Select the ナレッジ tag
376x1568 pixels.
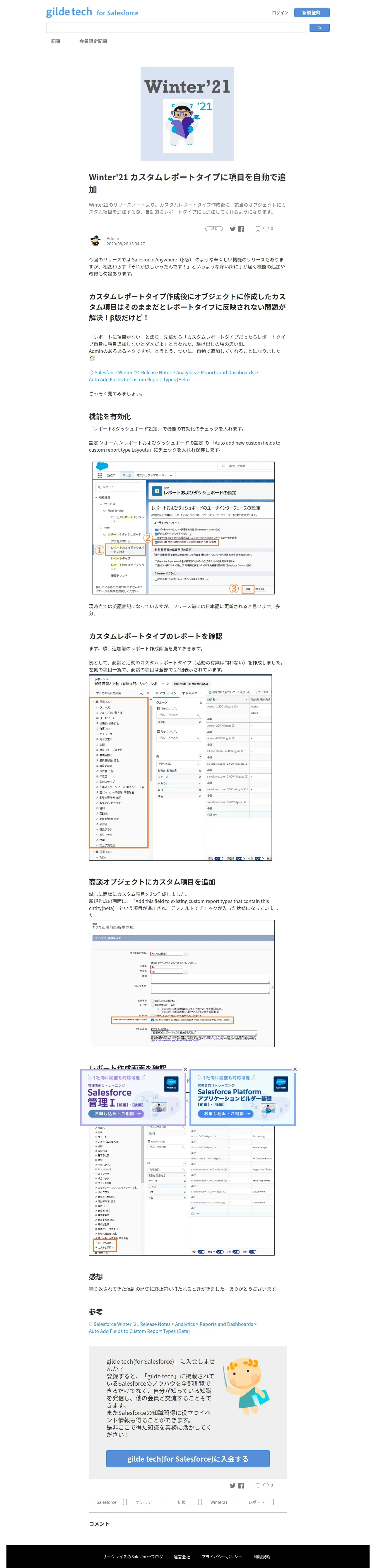[x=144, y=1502]
